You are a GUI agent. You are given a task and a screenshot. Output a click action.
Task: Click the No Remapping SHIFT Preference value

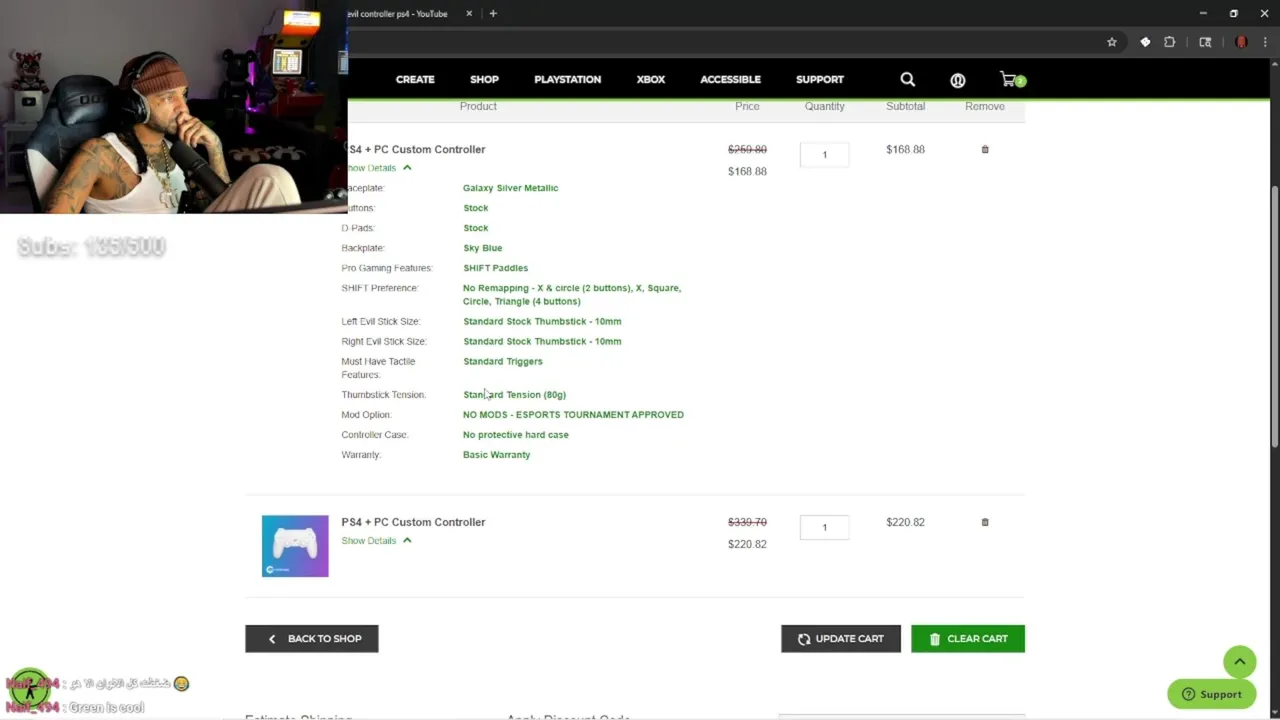click(572, 294)
